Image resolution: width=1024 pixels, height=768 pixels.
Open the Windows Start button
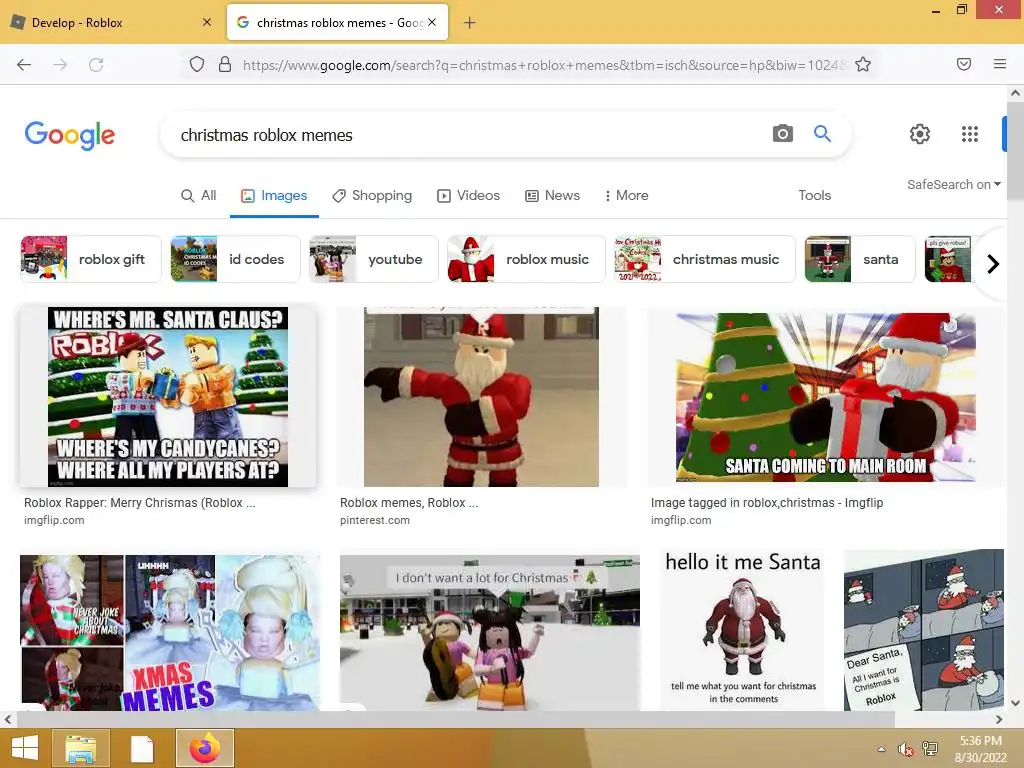pos(24,748)
